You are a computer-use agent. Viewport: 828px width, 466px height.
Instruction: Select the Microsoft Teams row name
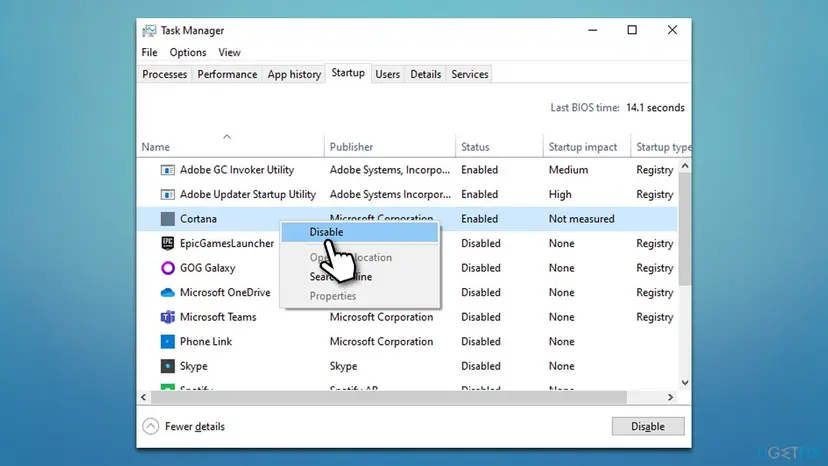click(218, 317)
